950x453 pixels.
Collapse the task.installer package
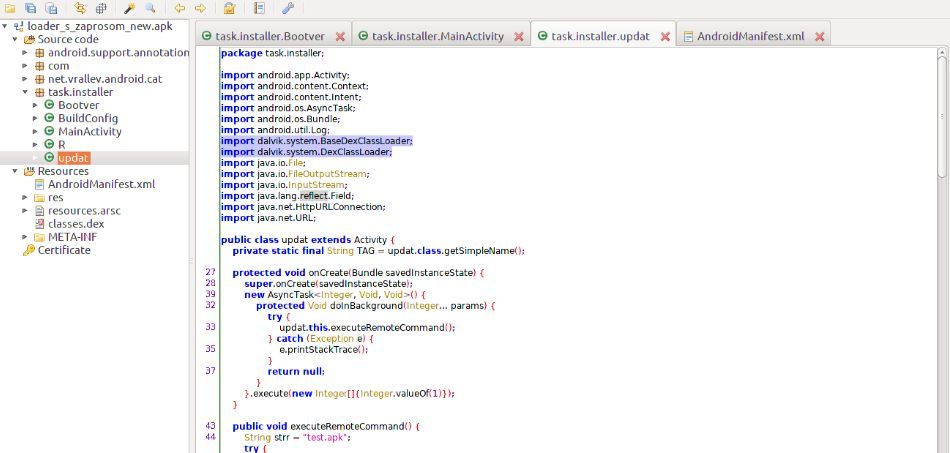pos(25,92)
